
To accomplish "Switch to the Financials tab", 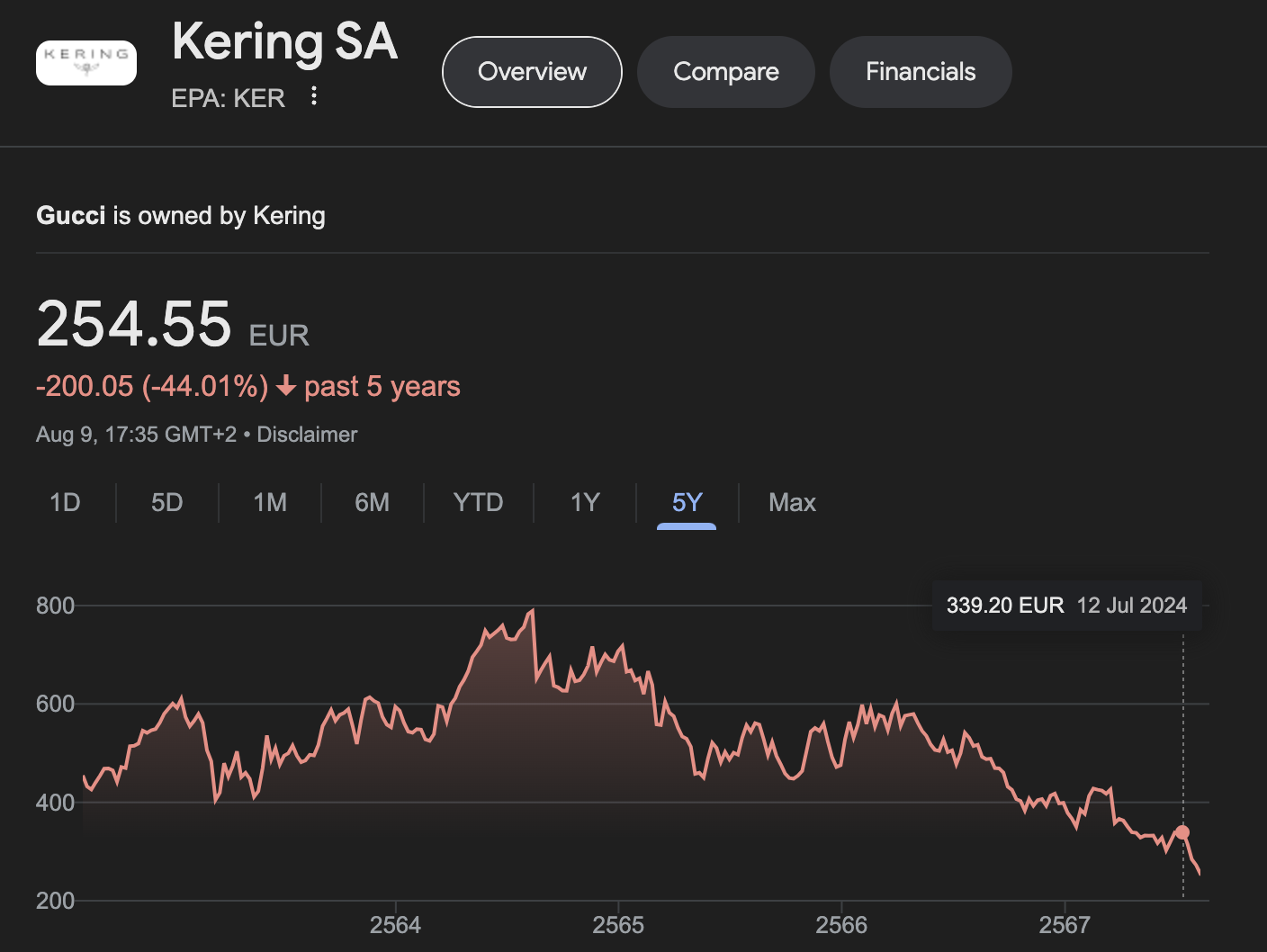I will pos(921,72).
